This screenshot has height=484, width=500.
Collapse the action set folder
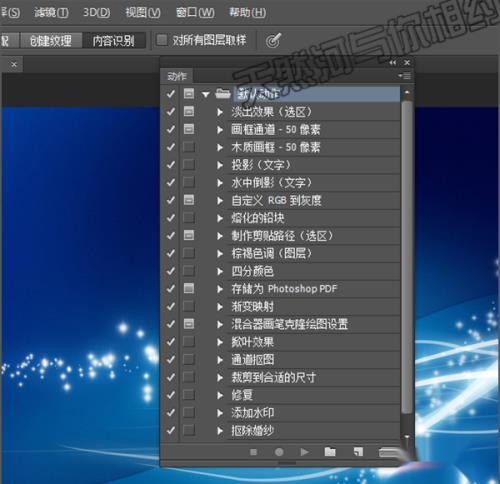coord(206,94)
